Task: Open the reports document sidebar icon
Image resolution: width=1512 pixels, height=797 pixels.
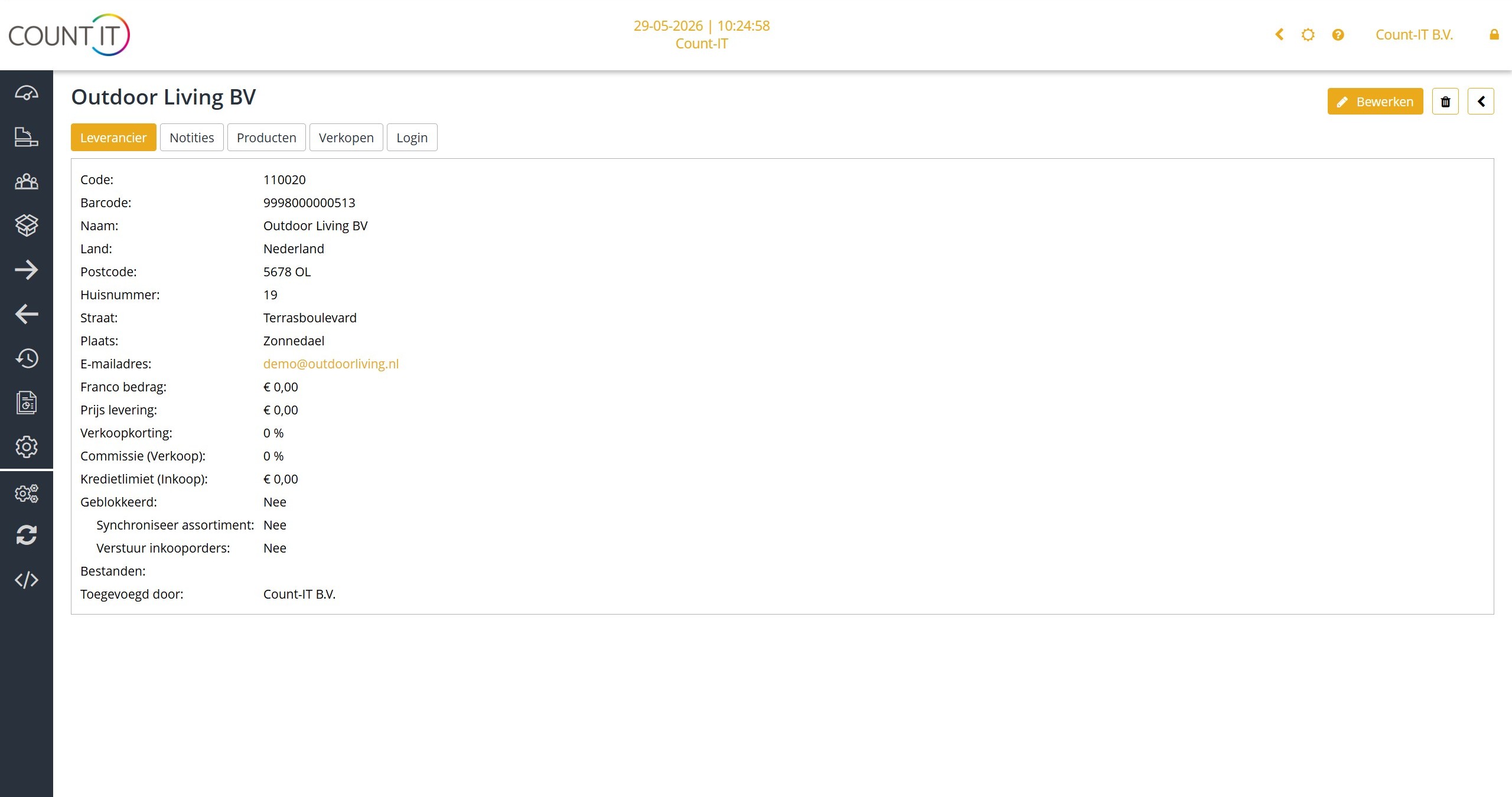Action: click(x=27, y=403)
